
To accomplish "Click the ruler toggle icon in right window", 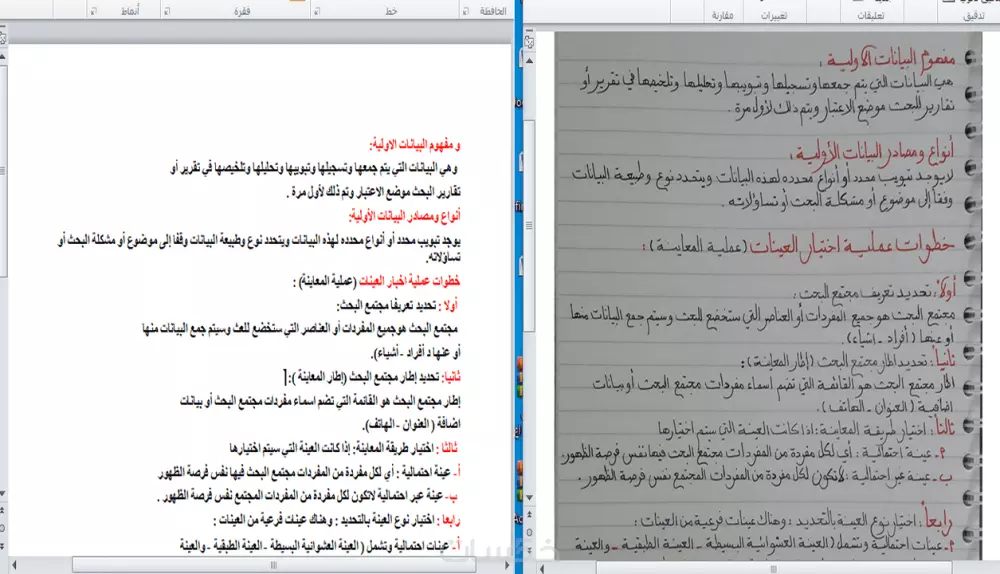I will tap(529, 41).
